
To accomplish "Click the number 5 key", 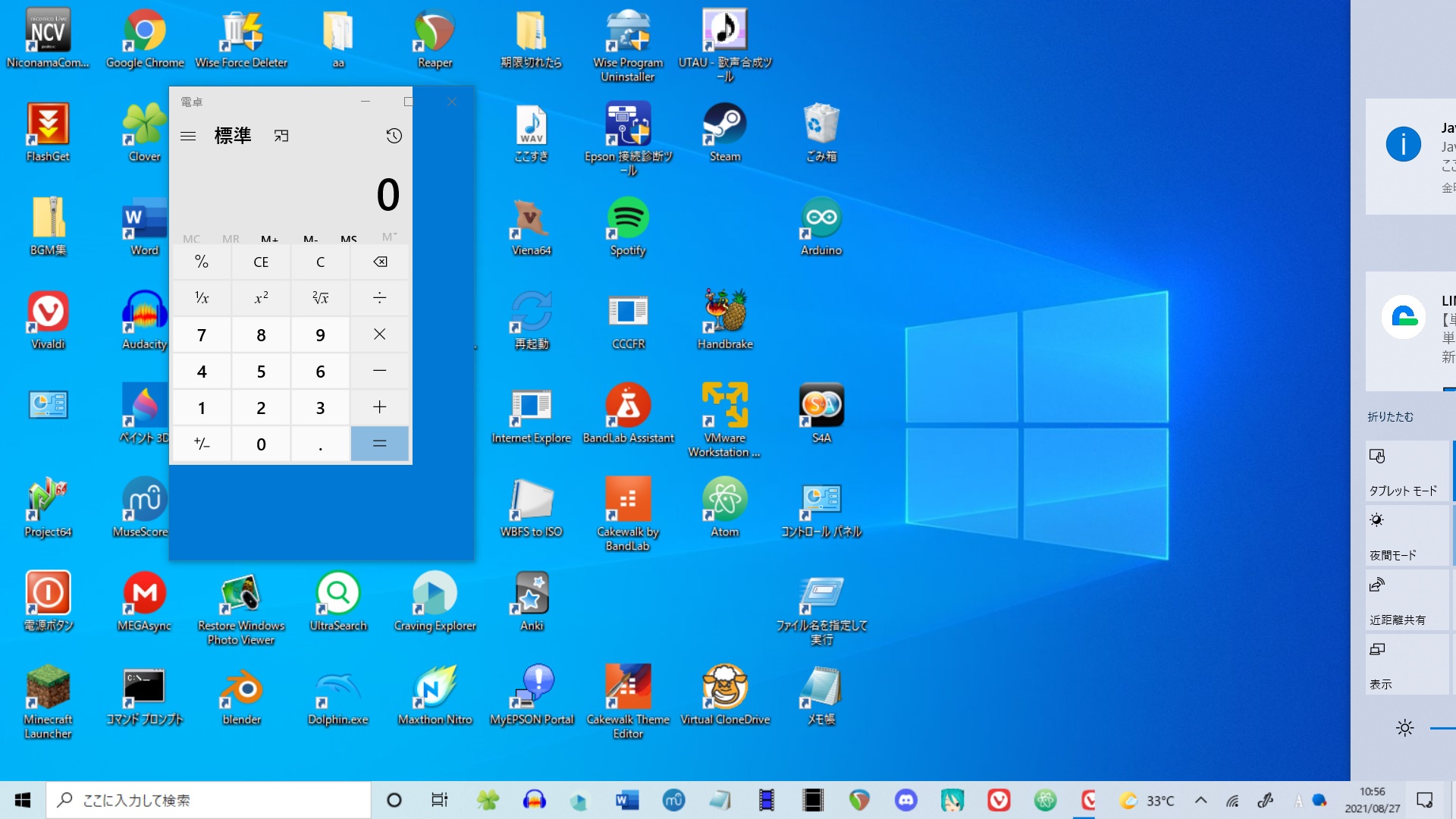I will pos(261,371).
